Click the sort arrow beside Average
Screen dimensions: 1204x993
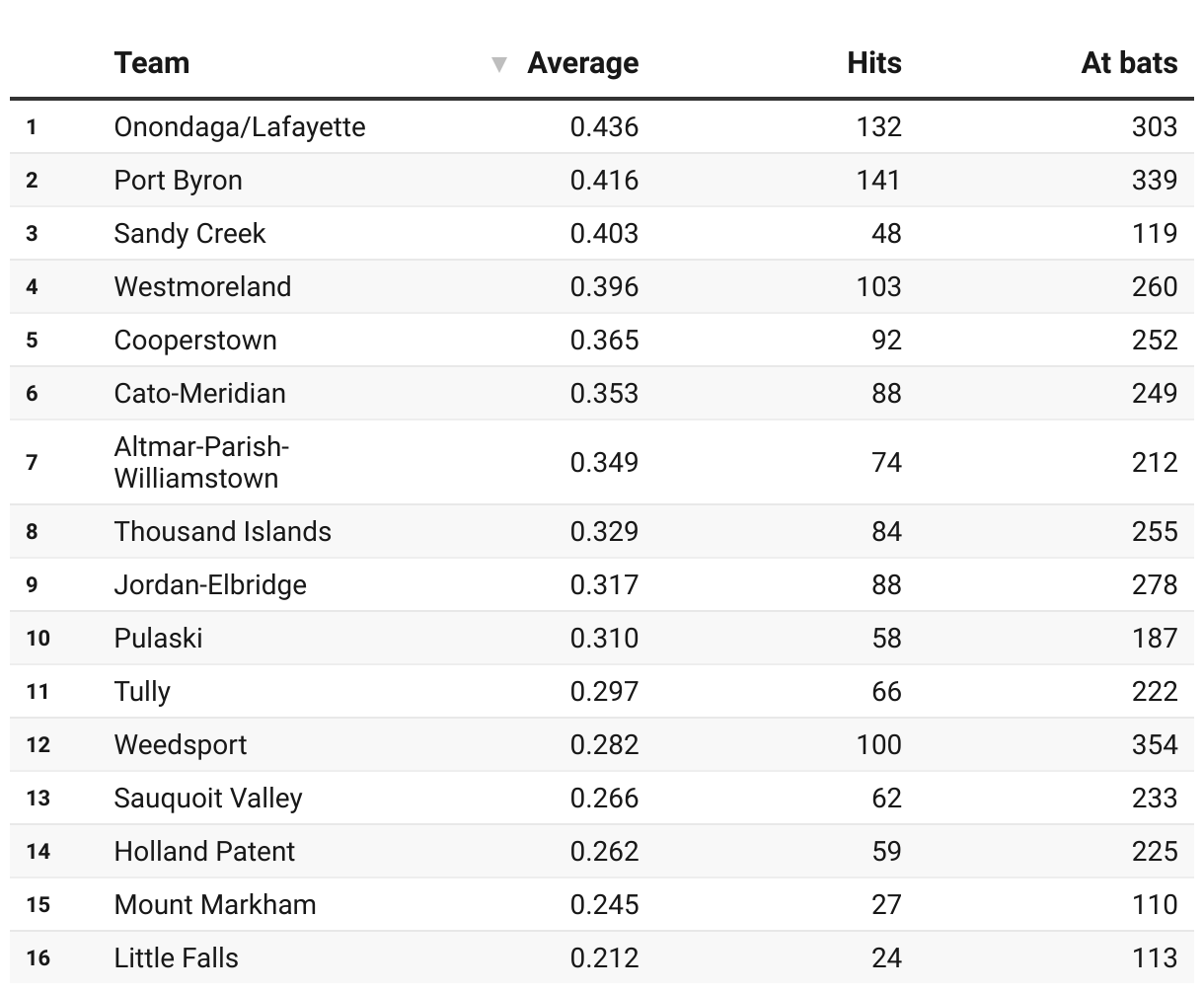tap(499, 65)
